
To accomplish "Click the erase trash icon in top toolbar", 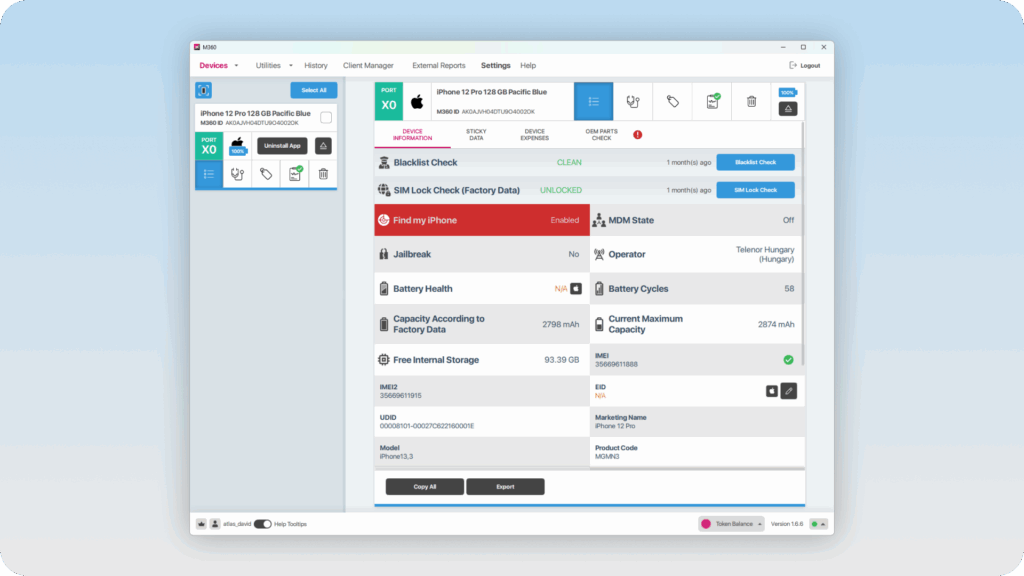I will [x=752, y=101].
